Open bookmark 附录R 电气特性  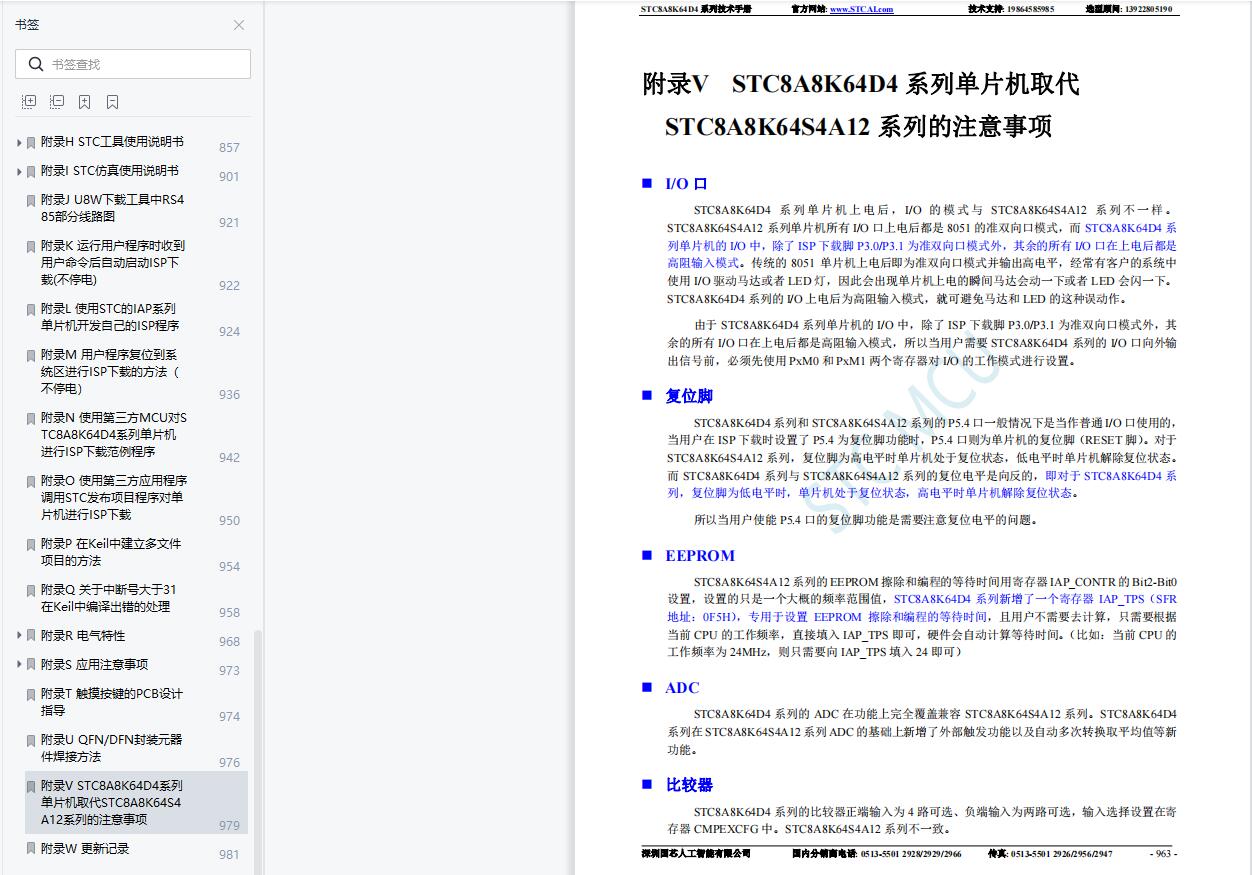click(x=83, y=636)
